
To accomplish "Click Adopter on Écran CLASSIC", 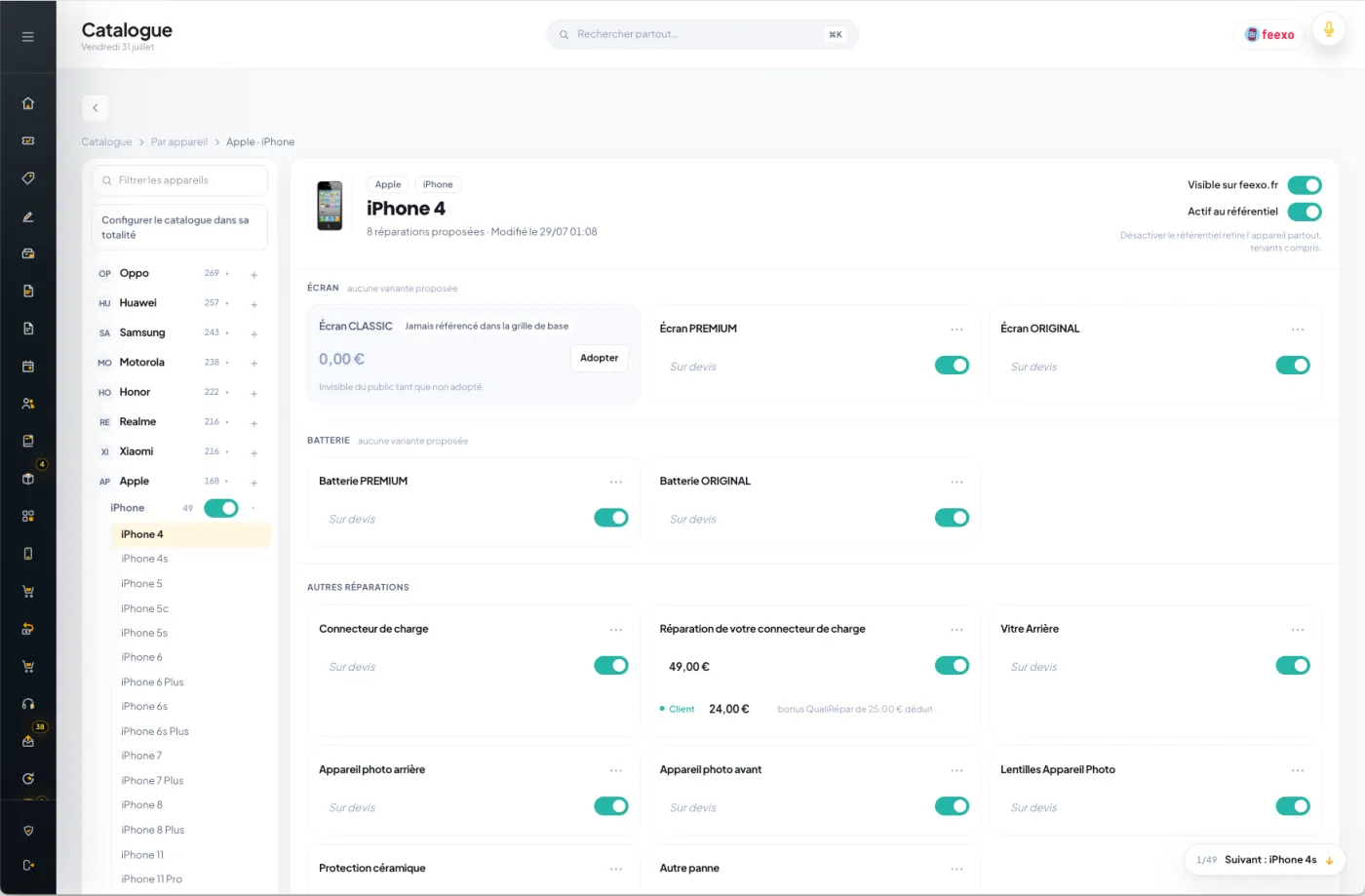I will pos(599,358).
